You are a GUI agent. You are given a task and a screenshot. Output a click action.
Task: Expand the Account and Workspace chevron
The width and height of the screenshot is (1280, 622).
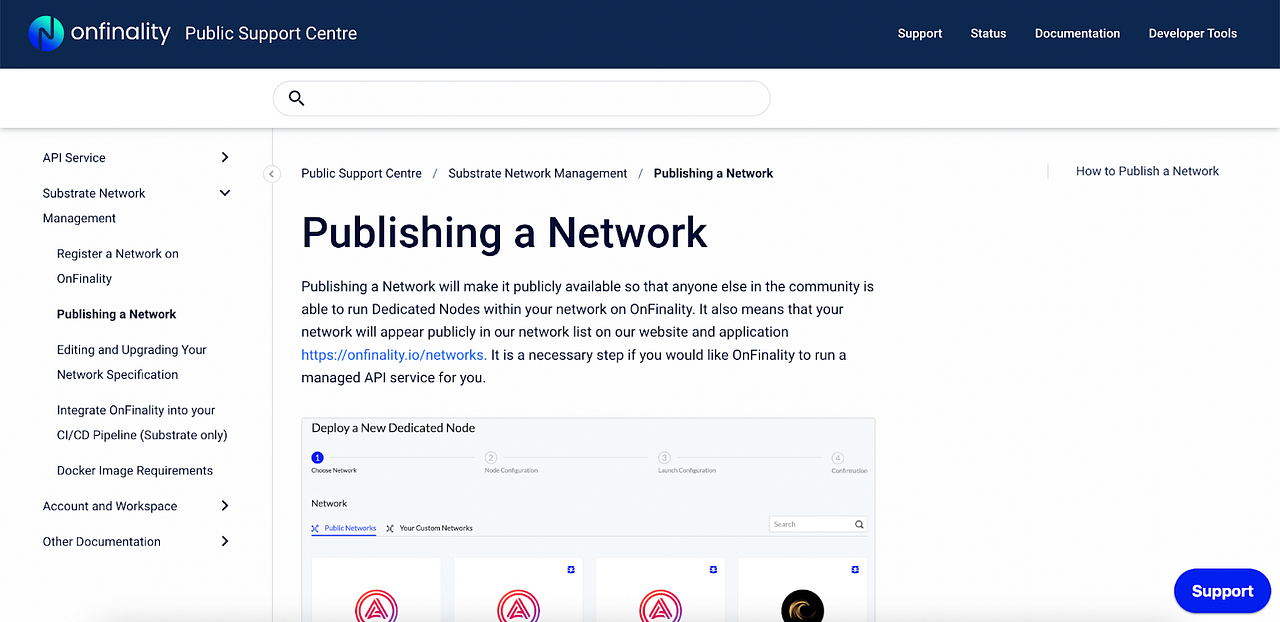[x=225, y=506]
